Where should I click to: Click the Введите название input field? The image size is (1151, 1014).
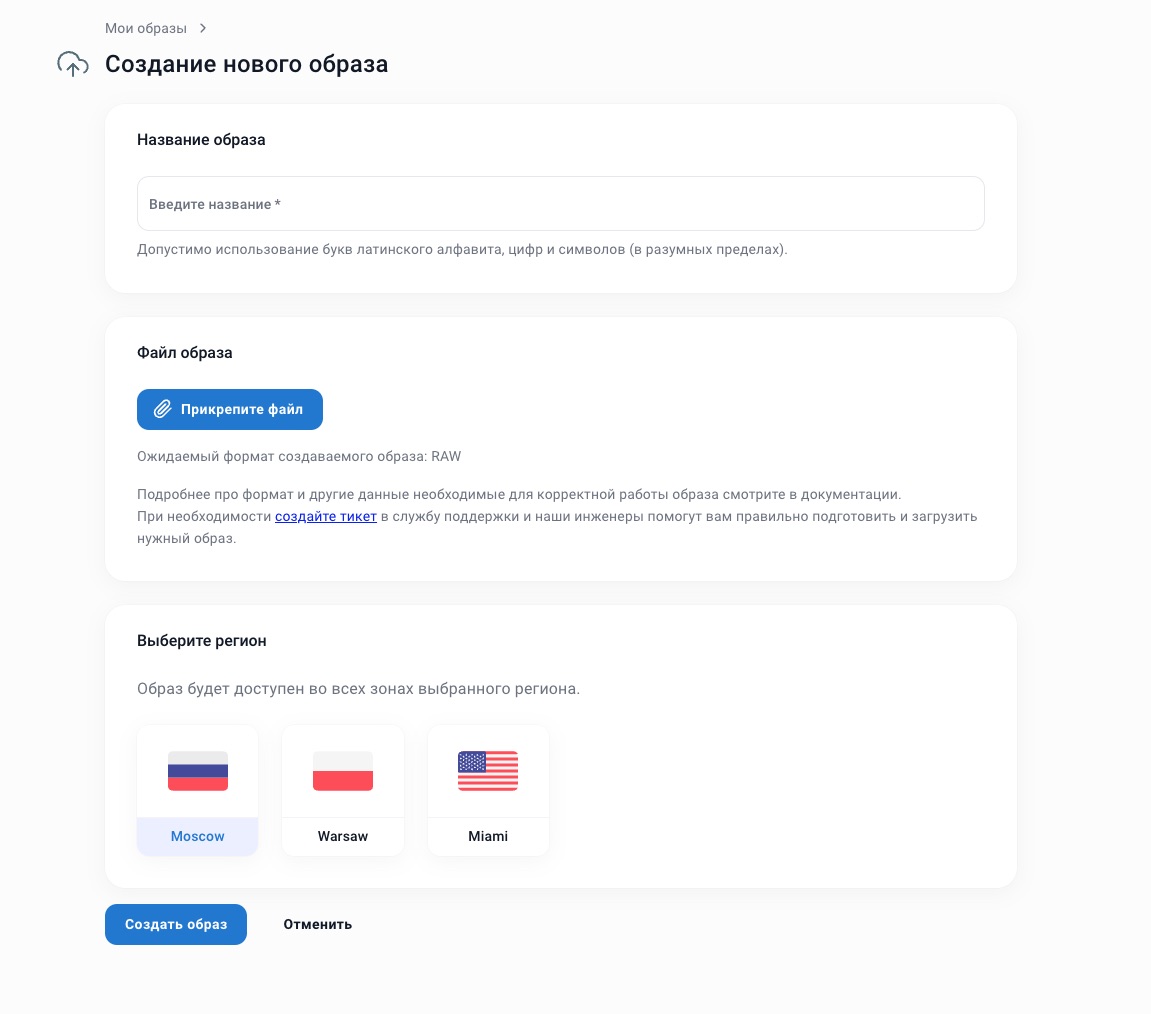[560, 203]
